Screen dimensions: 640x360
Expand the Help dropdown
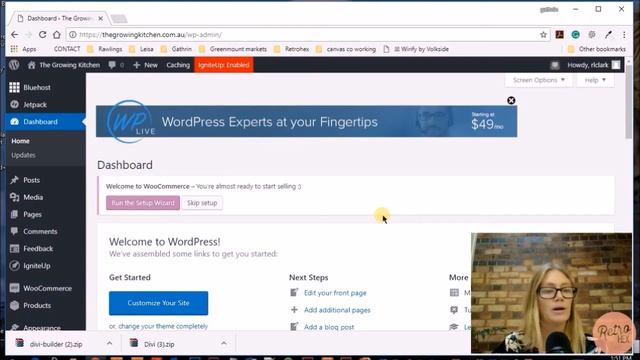coord(595,80)
